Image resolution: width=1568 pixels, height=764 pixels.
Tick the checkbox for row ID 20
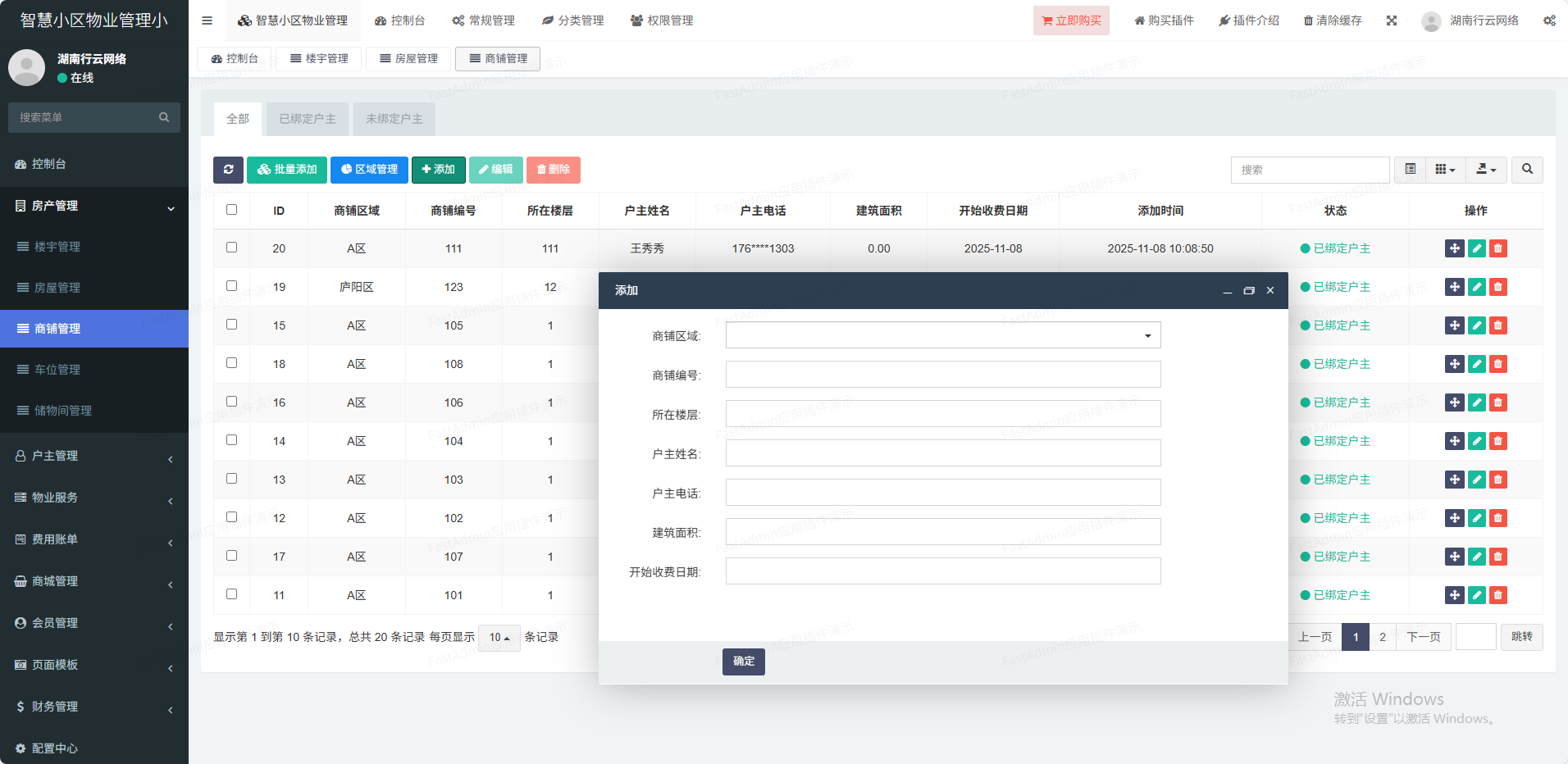coord(232,248)
